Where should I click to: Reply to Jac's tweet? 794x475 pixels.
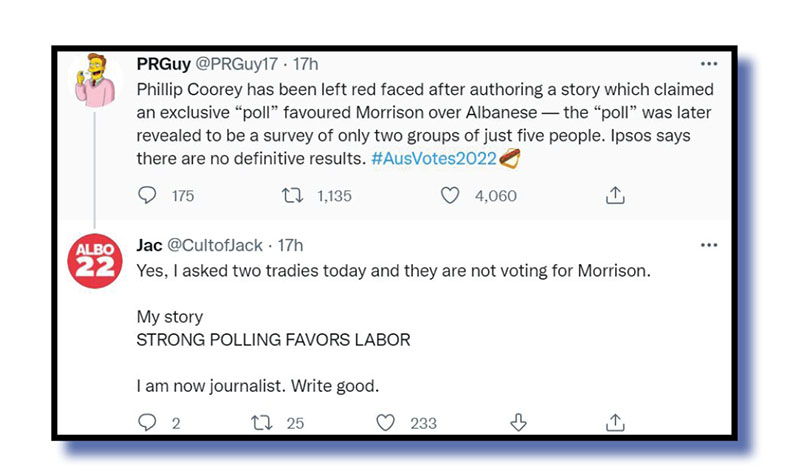click(x=147, y=423)
